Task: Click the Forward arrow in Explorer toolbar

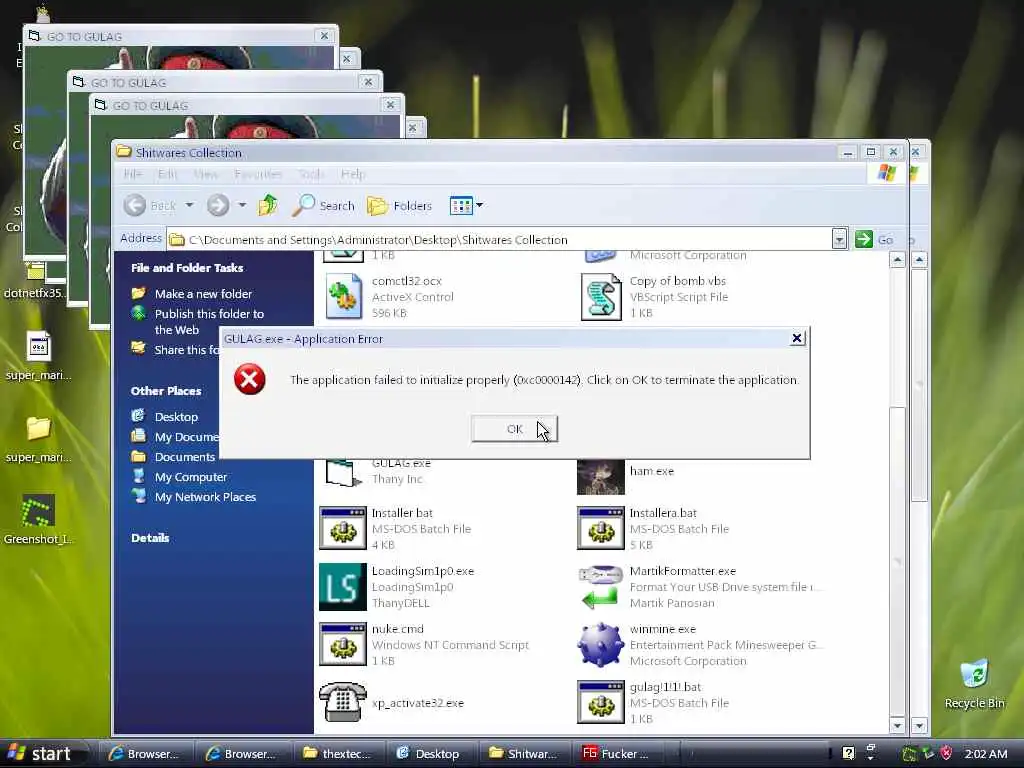Action: point(218,205)
